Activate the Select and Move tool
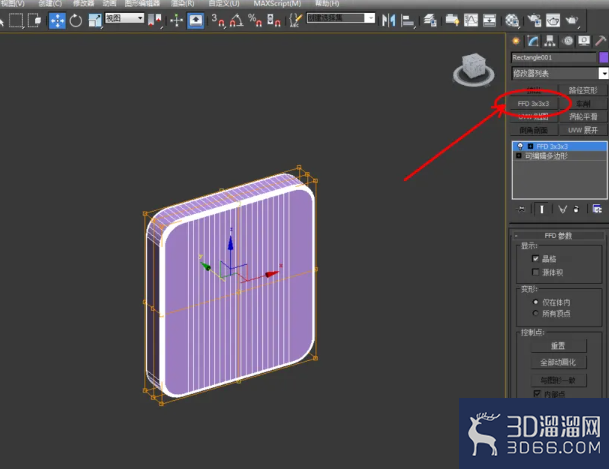 click(x=57, y=20)
